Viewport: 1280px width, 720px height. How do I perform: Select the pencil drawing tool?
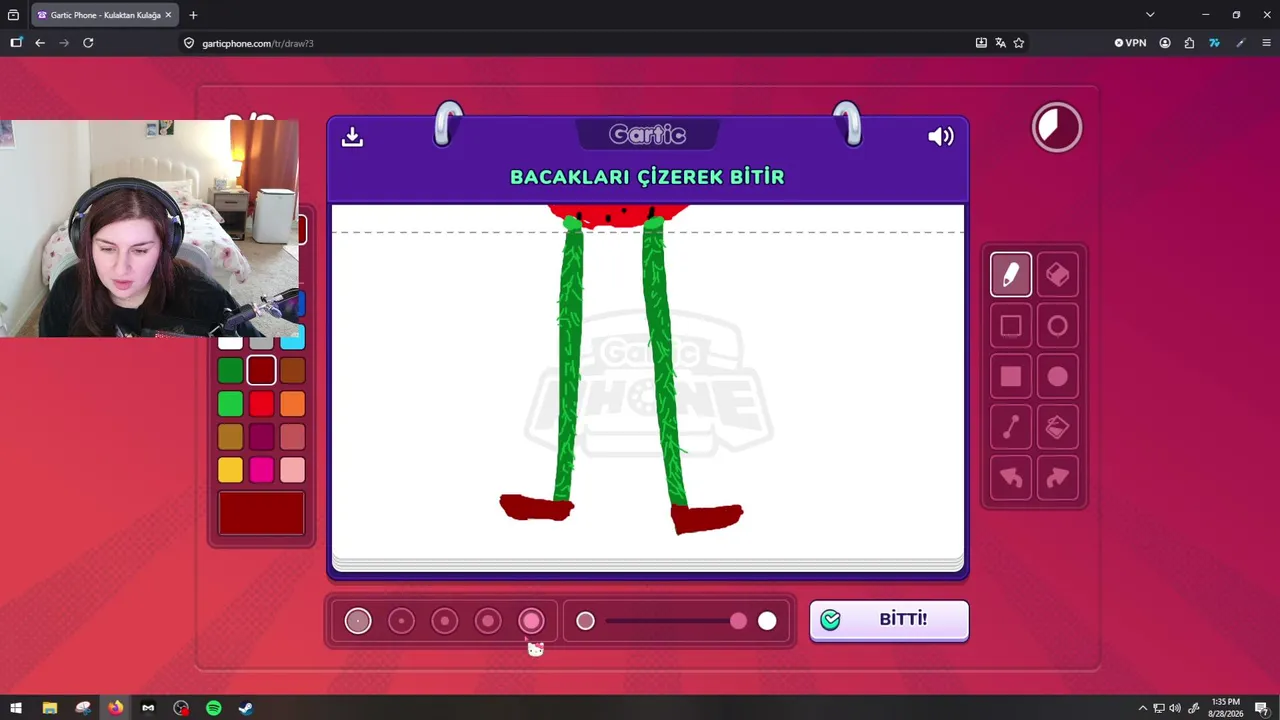pos(1011,275)
